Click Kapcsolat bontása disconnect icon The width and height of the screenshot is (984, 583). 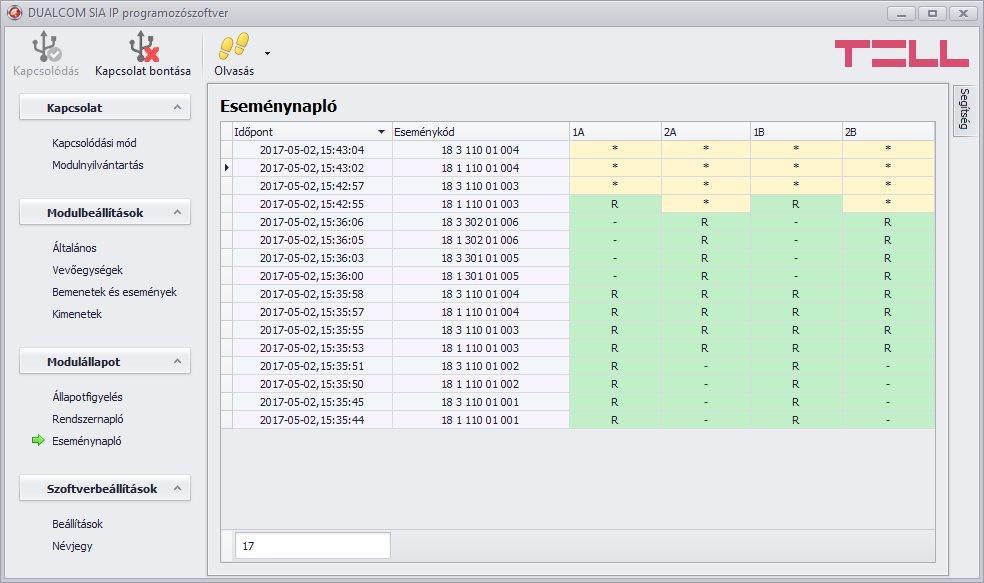tap(144, 47)
